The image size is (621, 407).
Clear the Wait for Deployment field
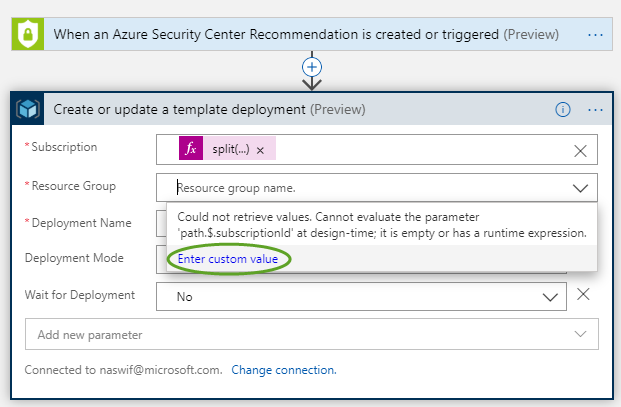point(583,294)
